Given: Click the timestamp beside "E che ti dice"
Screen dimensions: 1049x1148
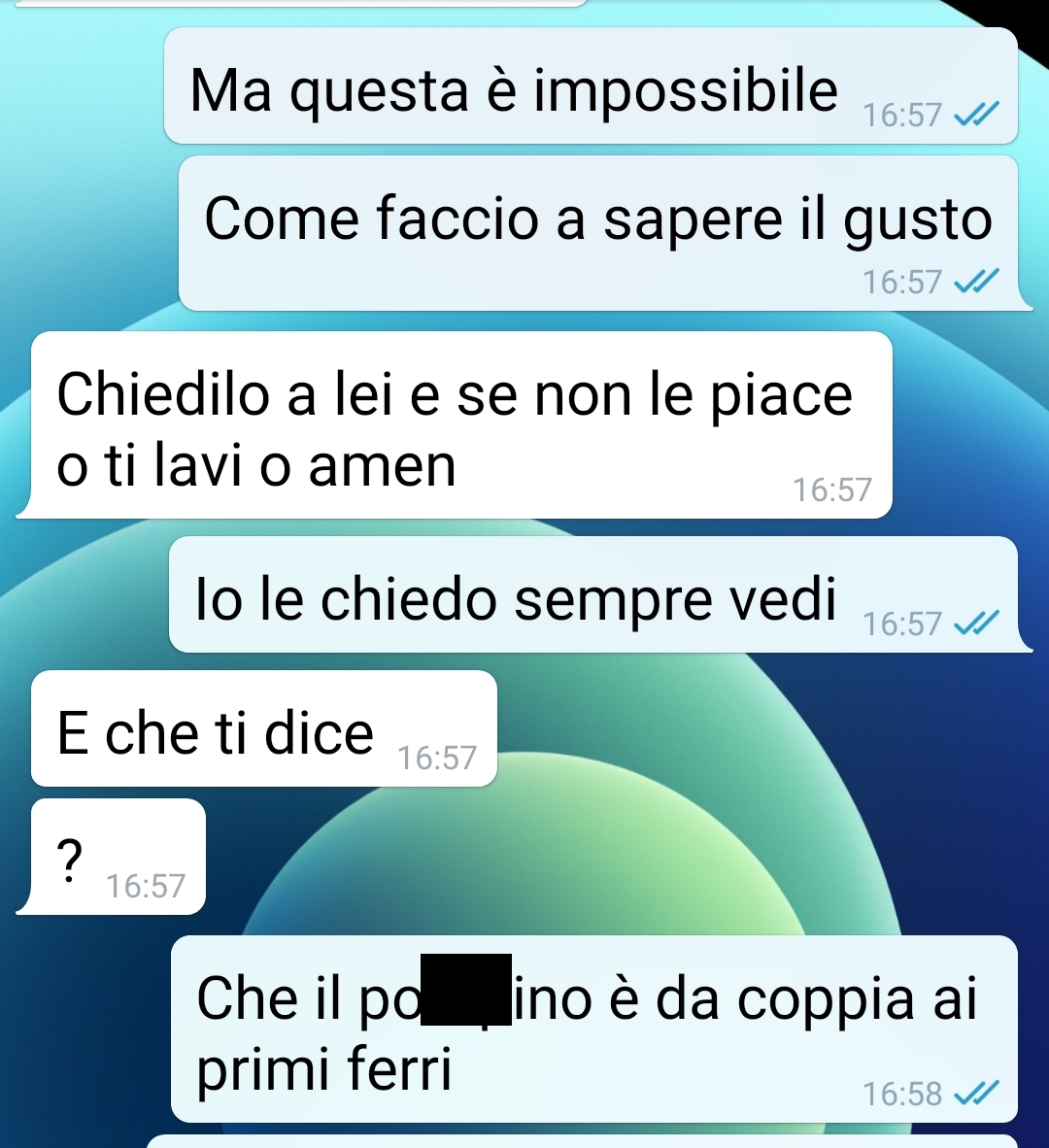Looking at the screenshot, I should point(437,758).
